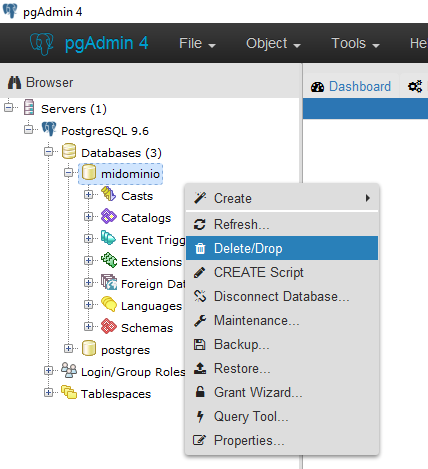This screenshot has width=428, height=469.
Task: Choose CREATE Script menu entry
Action: point(282,272)
